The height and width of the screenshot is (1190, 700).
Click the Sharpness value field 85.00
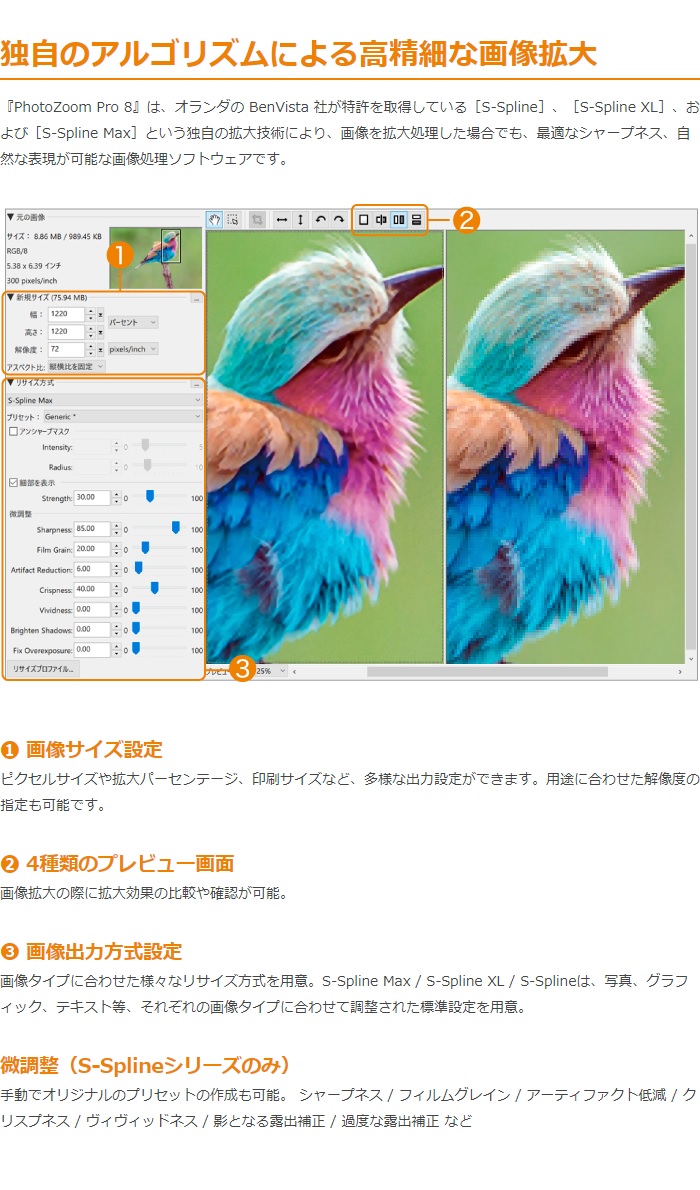click(92, 529)
